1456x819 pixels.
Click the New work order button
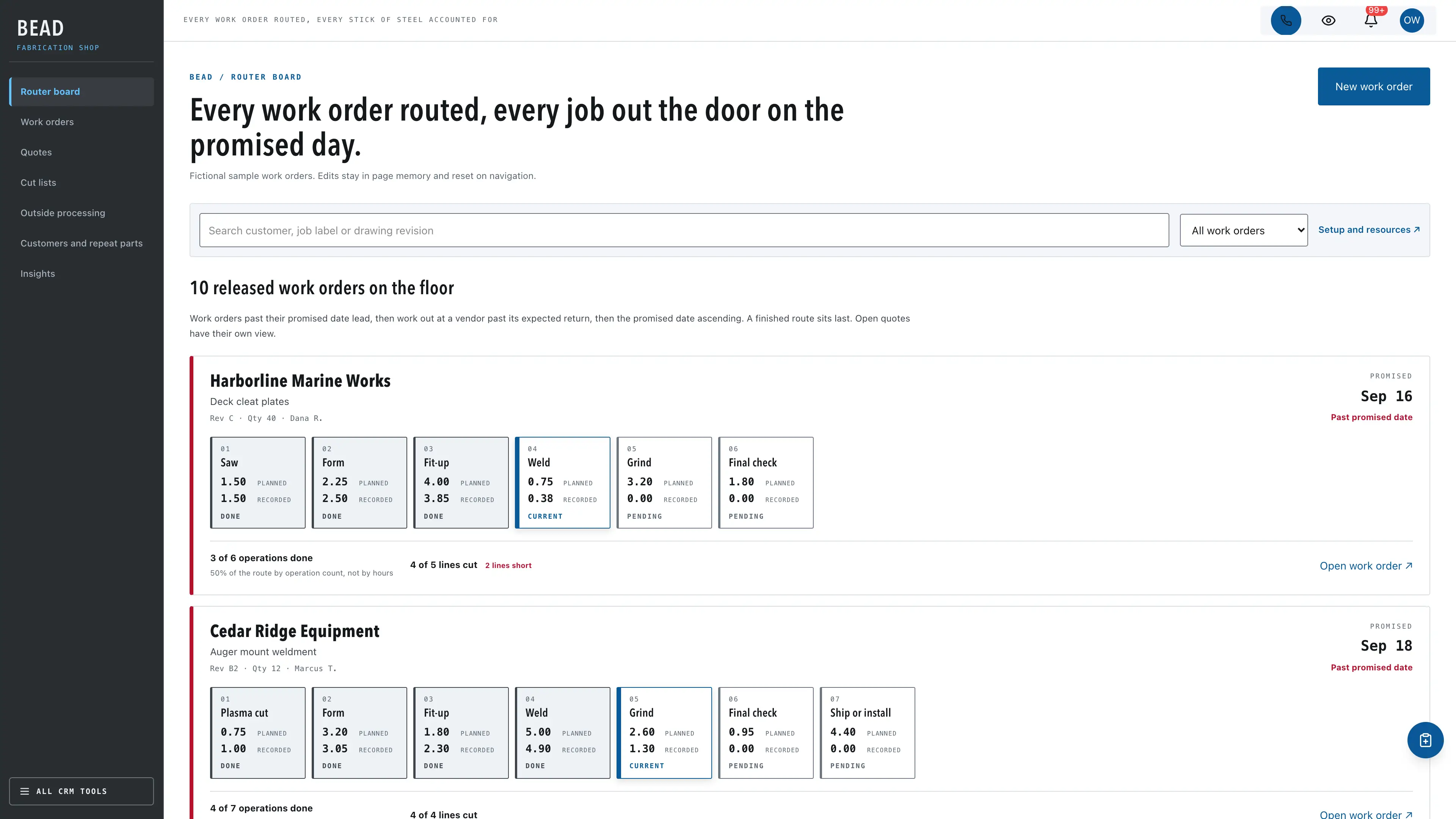1373,86
